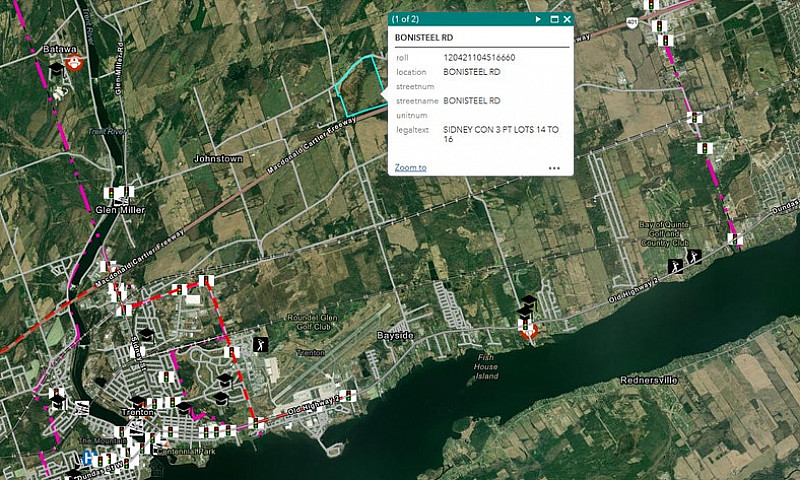Click the BONISTEEL RD popup title
The width and height of the screenshot is (800, 480).
423,38
